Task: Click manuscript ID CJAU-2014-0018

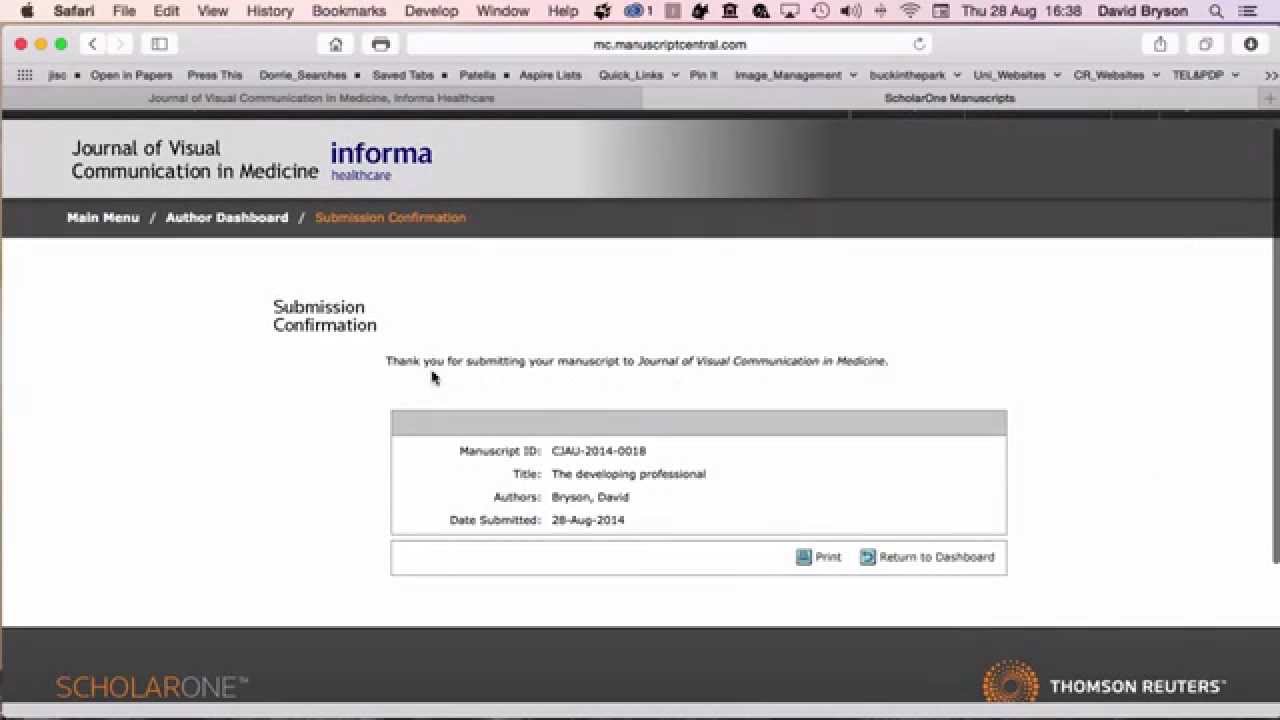Action: point(599,451)
